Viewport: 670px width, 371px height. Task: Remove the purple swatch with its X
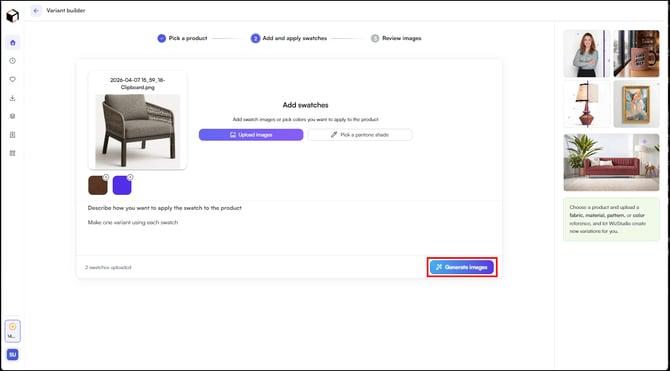pyautogui.click(x=130, y=177)
